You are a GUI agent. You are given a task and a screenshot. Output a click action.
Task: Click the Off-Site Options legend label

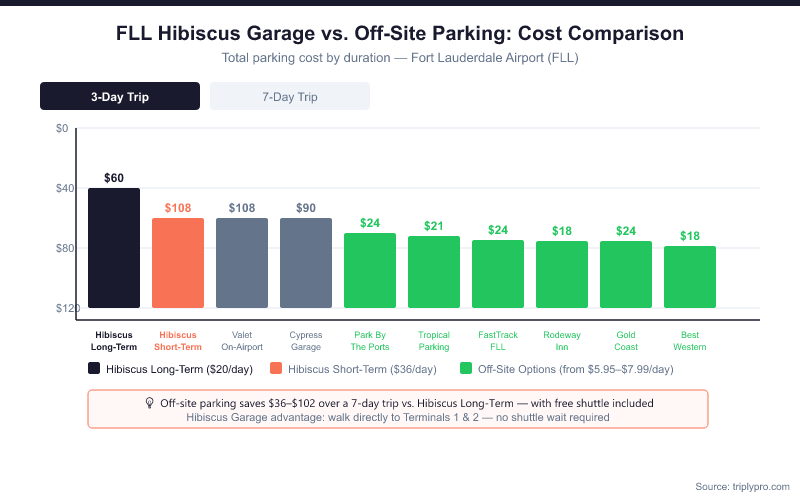pyautogui.click(x=576, y=368)
